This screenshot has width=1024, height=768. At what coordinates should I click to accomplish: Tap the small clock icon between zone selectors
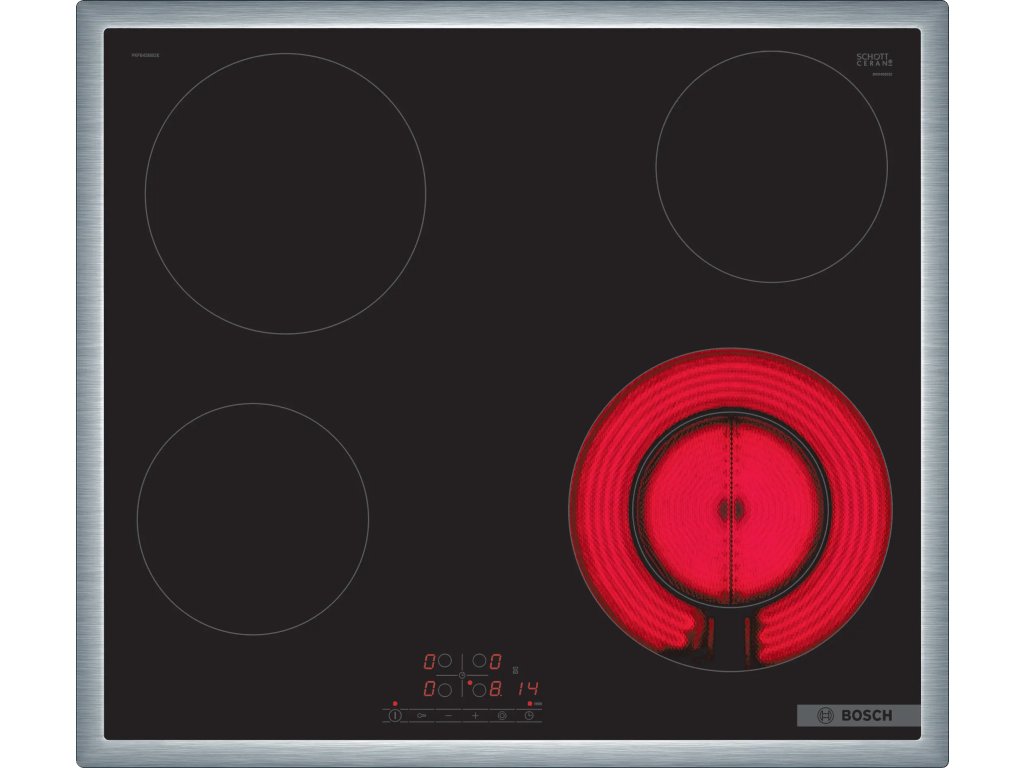tap(462, 676)
